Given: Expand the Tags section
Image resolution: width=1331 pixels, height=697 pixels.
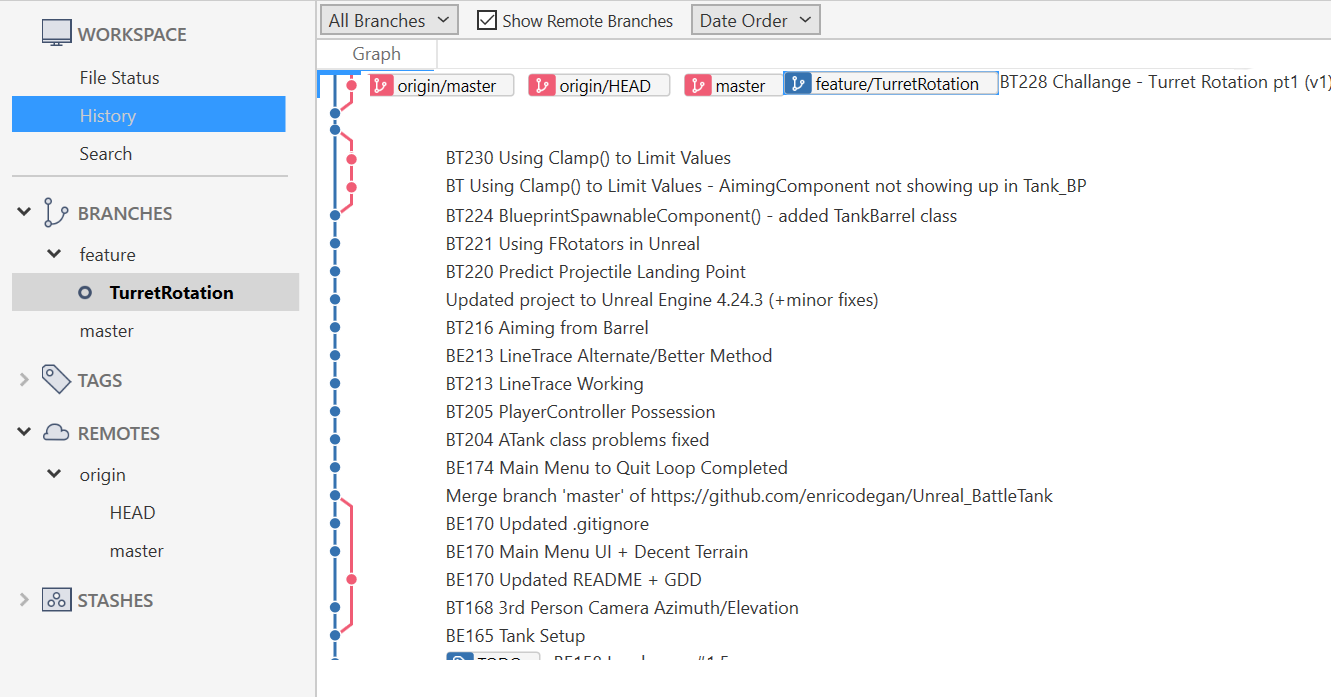Looking at the screenshot, I should (24, 380).
